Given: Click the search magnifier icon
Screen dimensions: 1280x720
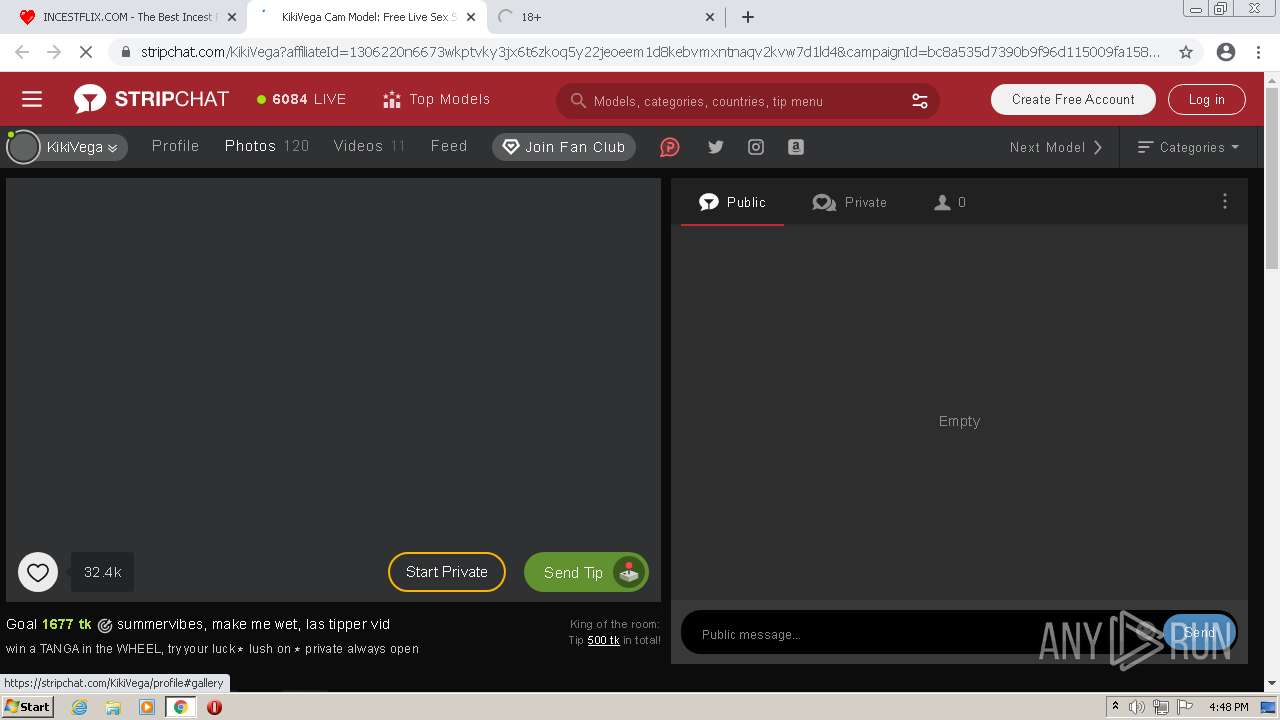Looking at the screenshot, I should (577, 101).
